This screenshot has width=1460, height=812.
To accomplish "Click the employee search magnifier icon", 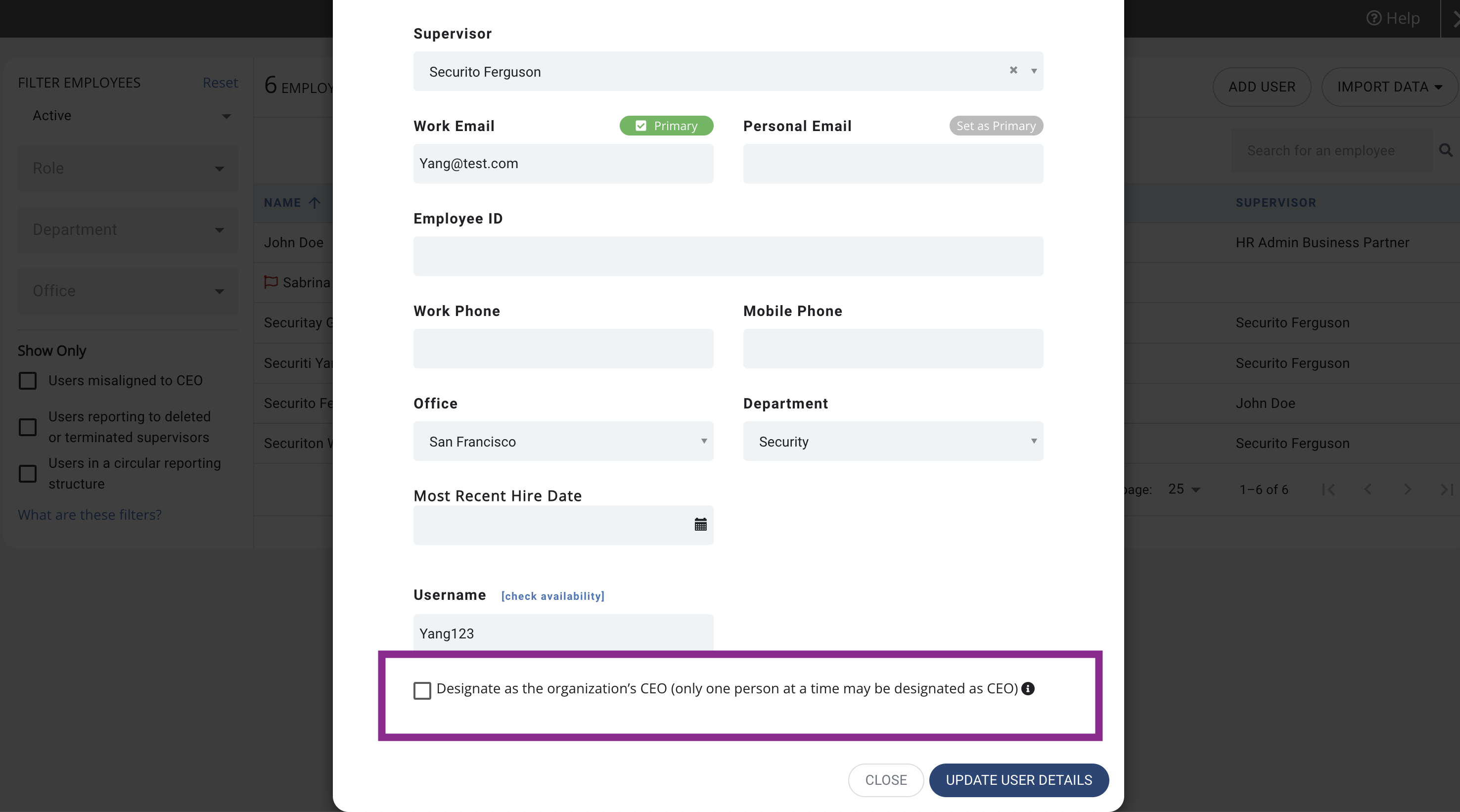I will coord(1446,150).
